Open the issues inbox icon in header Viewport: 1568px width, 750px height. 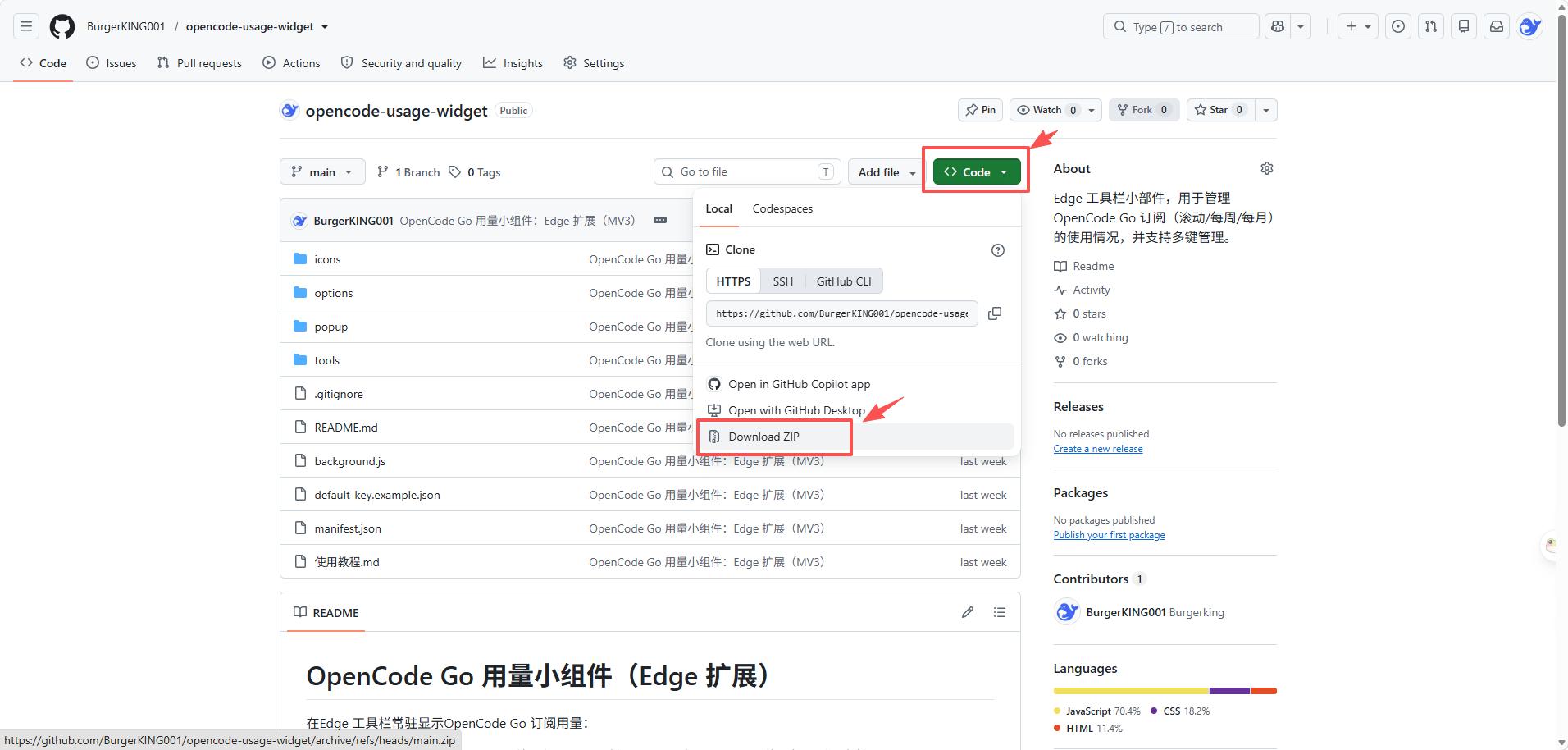pos(1398,26)
